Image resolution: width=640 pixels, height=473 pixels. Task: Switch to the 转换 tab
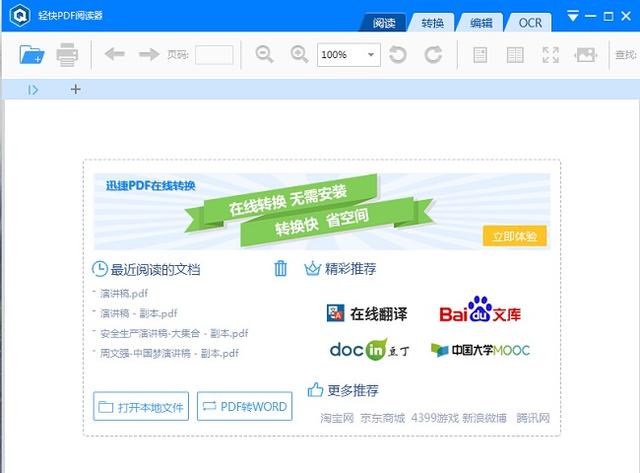click(x=433, y=22)
